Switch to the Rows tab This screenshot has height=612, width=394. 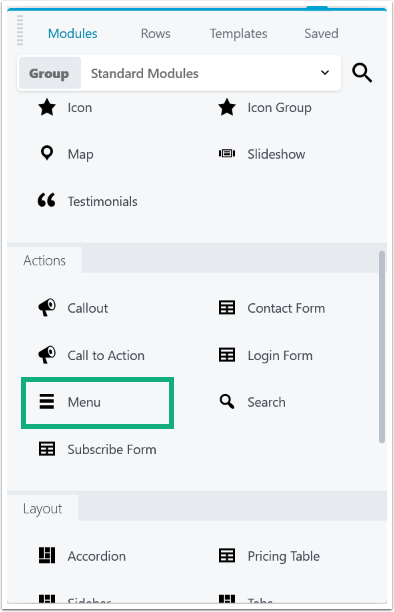pyautogui.click(x=155, y=34)
